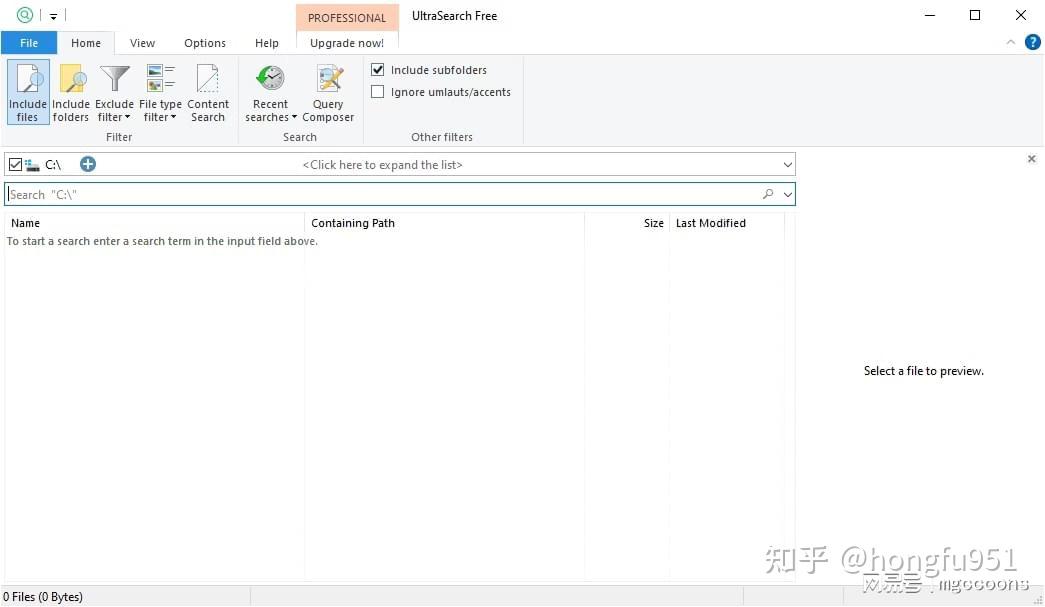The image size is (1045, 607).
Task: Focus the Search "C:\" input field
Action: 382,195
